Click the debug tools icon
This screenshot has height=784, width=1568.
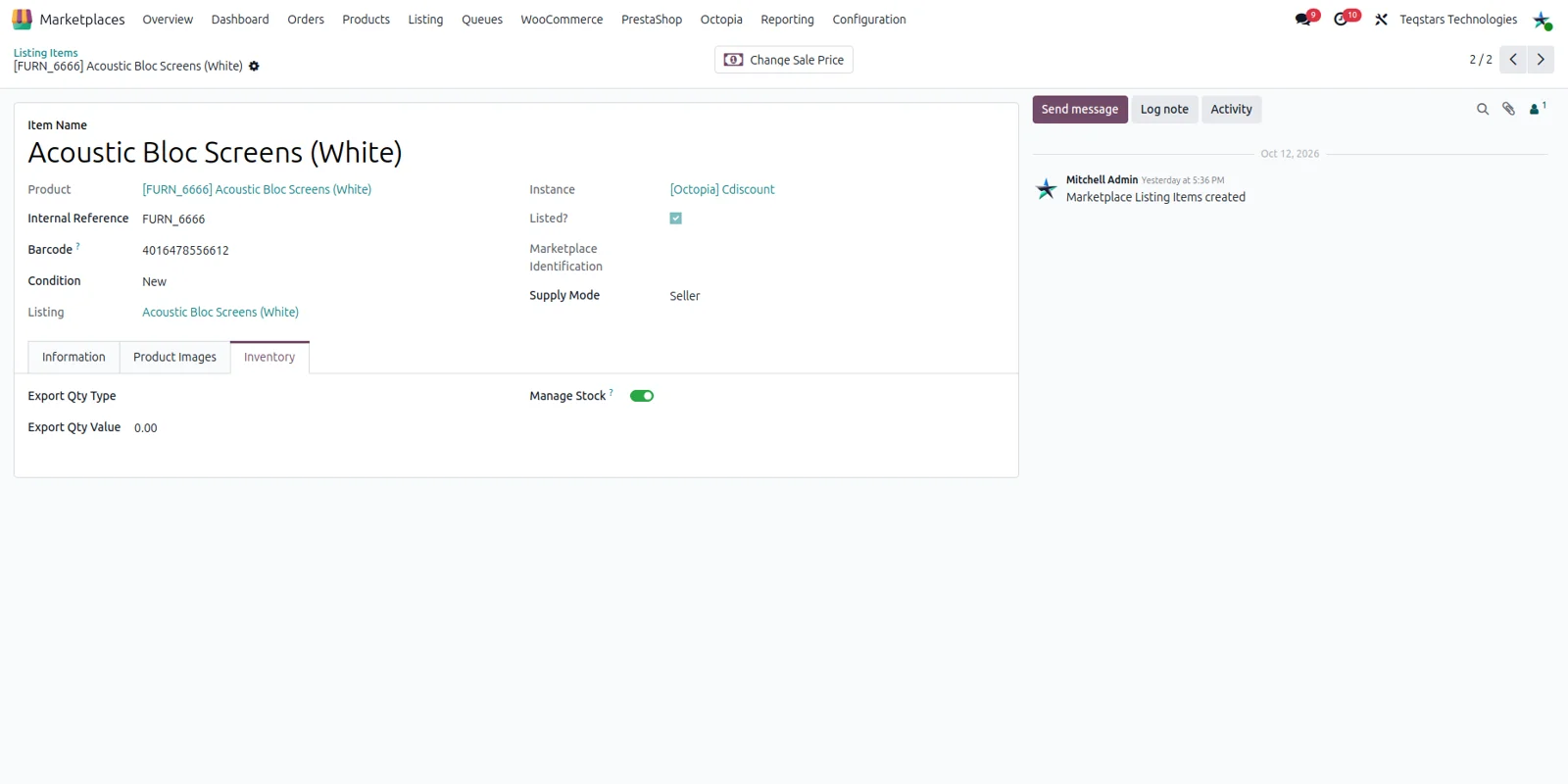tap(1381, 20)
